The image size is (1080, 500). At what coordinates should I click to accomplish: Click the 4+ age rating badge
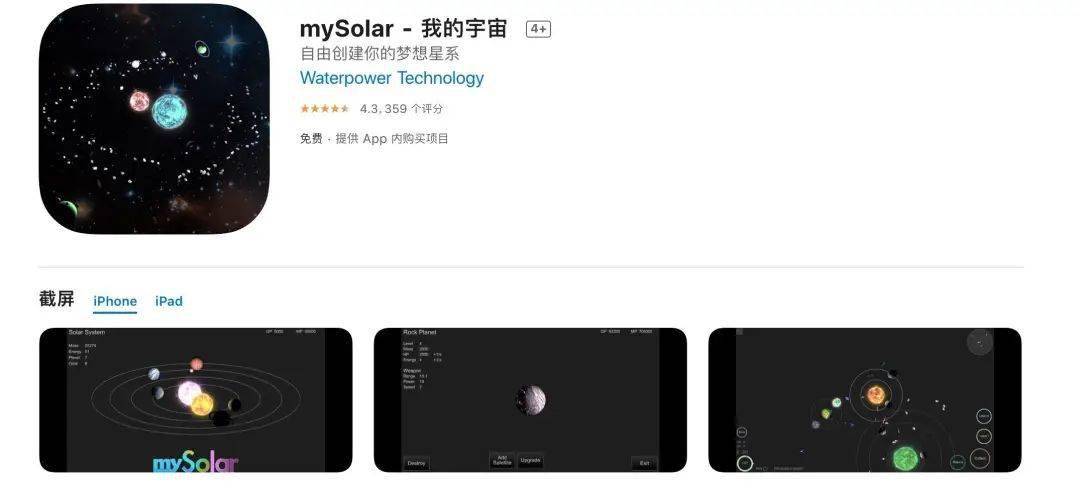click(539, 29)
